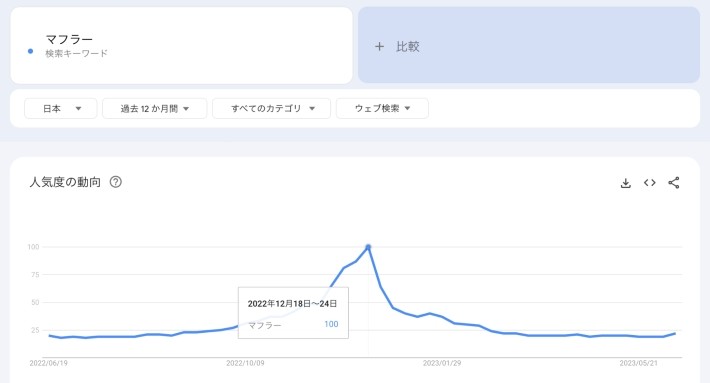The image size is (710, 383).
Task: Click the peak data point at 100
Action: tap(368, 247)
